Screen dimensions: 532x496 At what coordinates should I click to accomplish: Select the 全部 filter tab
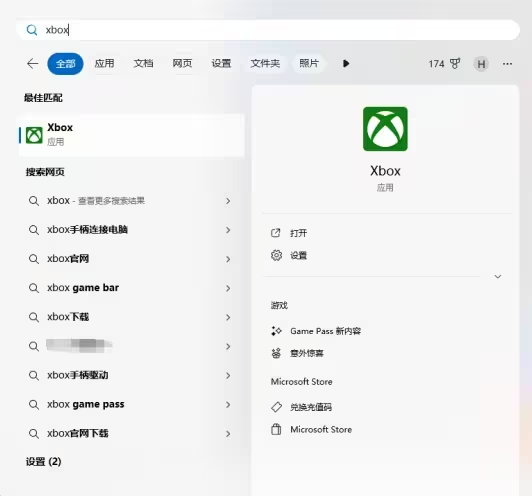pyautogui.click(x=65, y=64)
